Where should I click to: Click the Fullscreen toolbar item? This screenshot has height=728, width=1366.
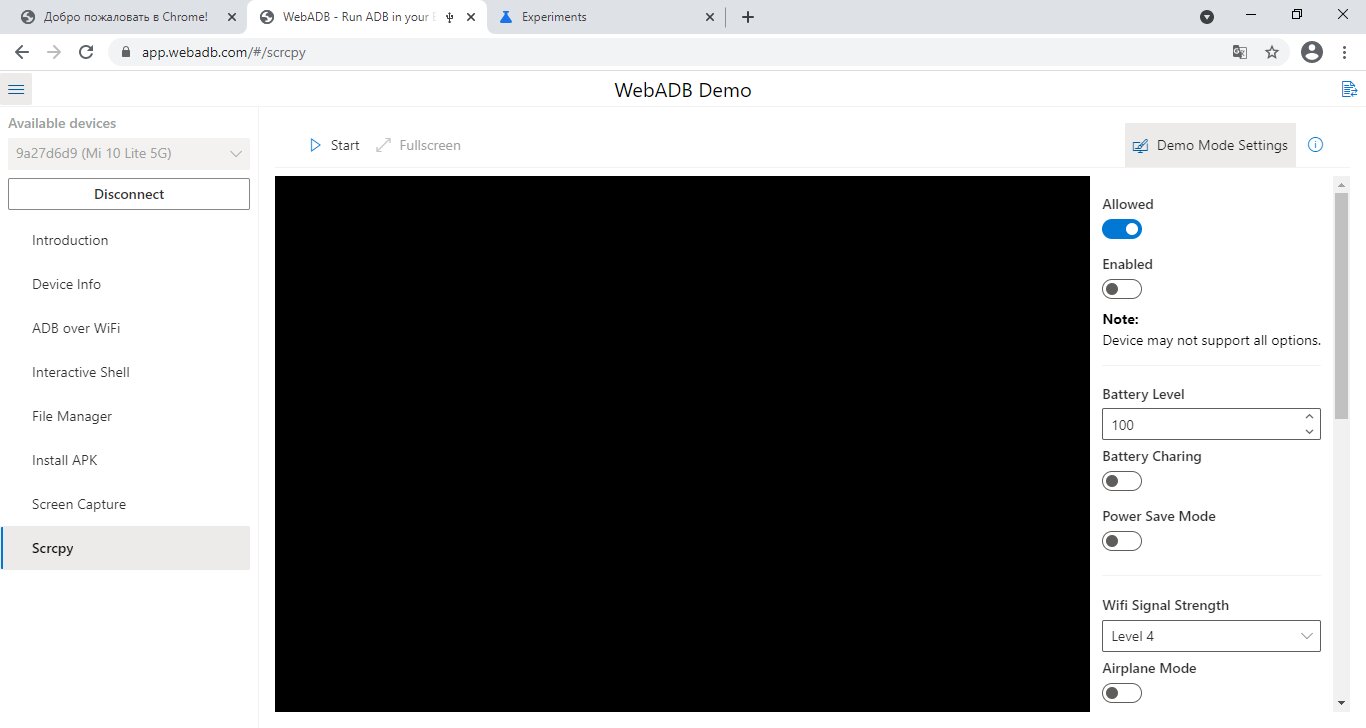[x=418, y=145]
